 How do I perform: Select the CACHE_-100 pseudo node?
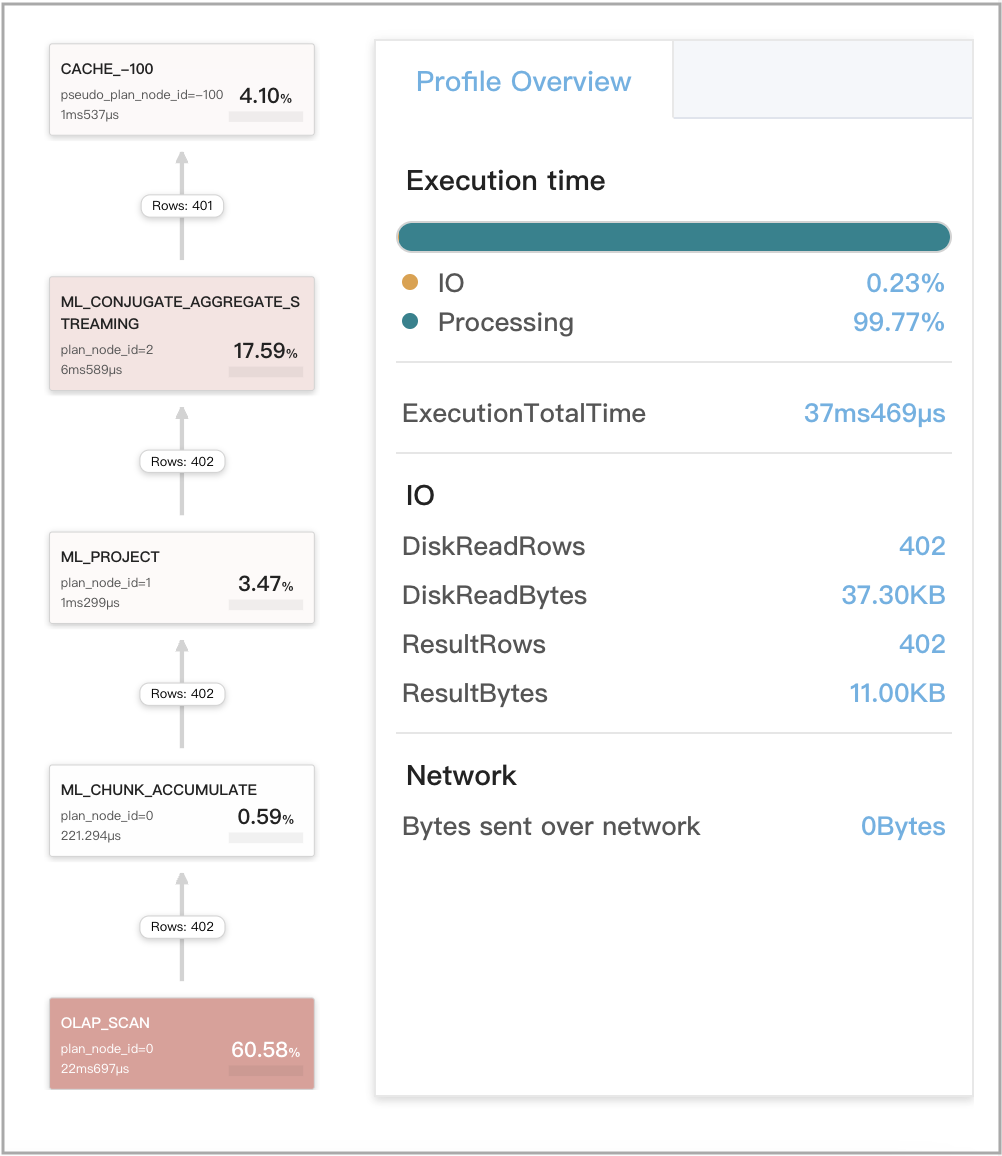point(181,89)
